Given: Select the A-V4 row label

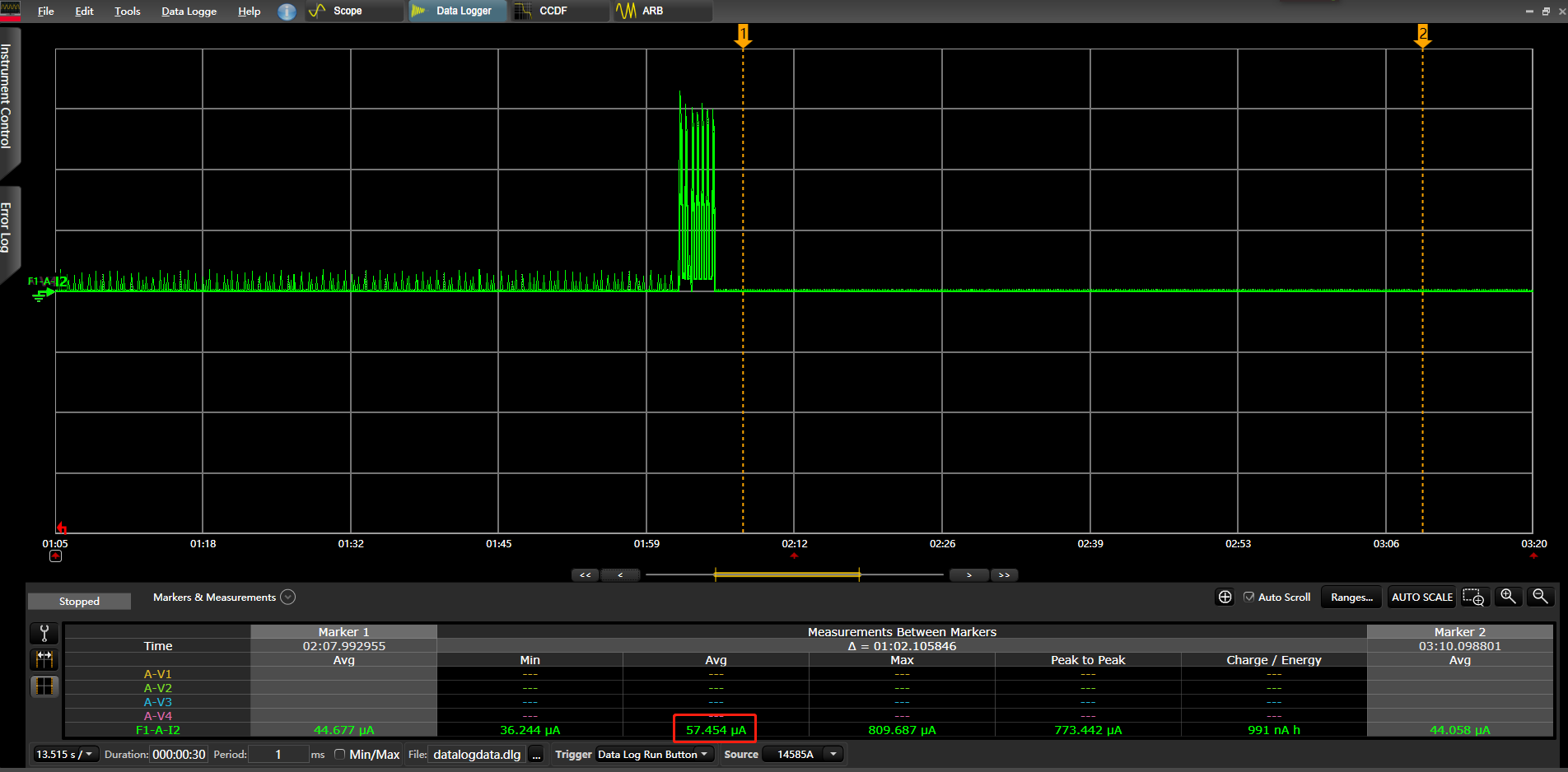Looking at the screenshot, I should (158, 716).
